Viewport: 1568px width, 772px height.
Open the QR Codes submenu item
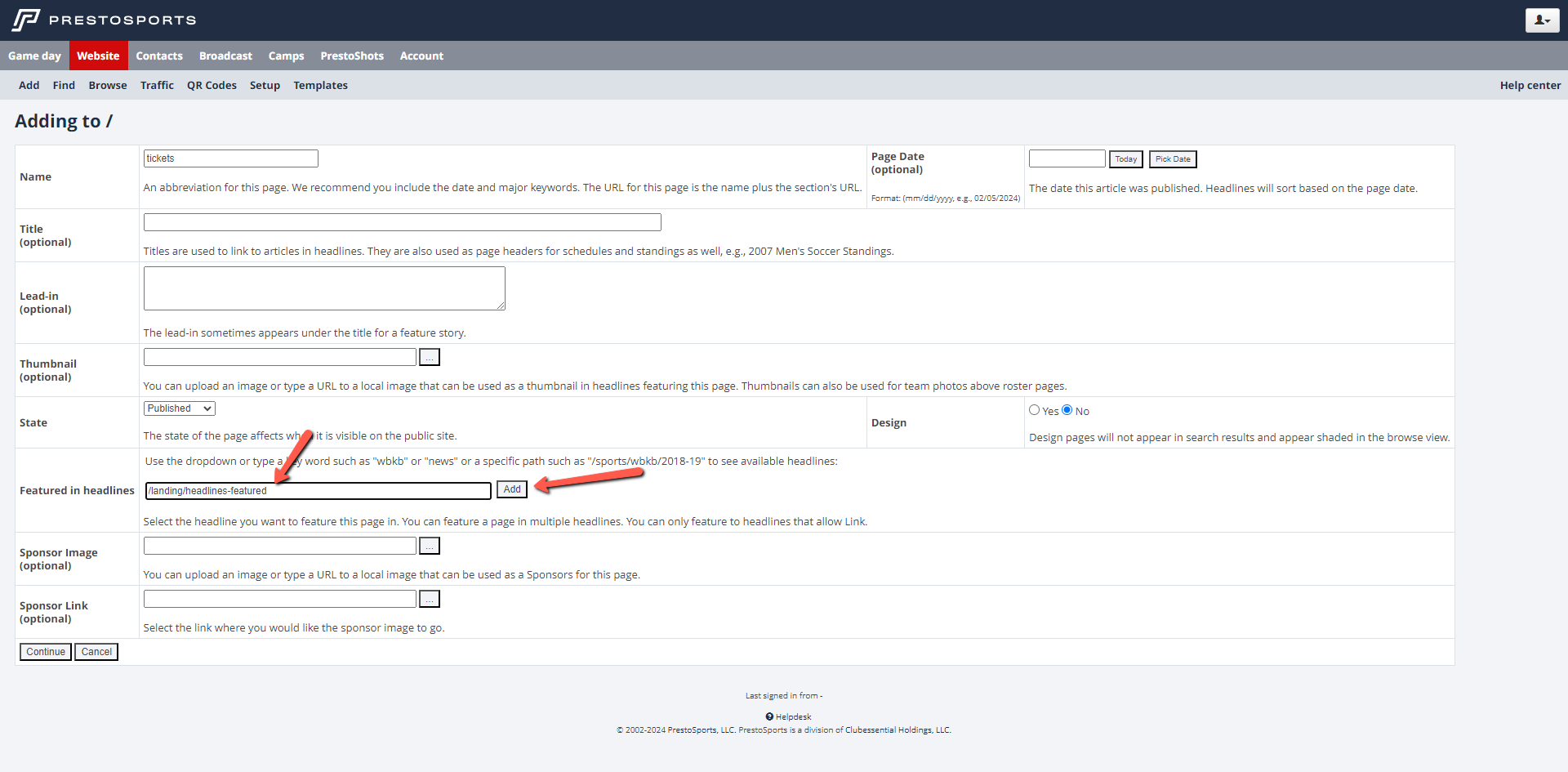[212, 85]
